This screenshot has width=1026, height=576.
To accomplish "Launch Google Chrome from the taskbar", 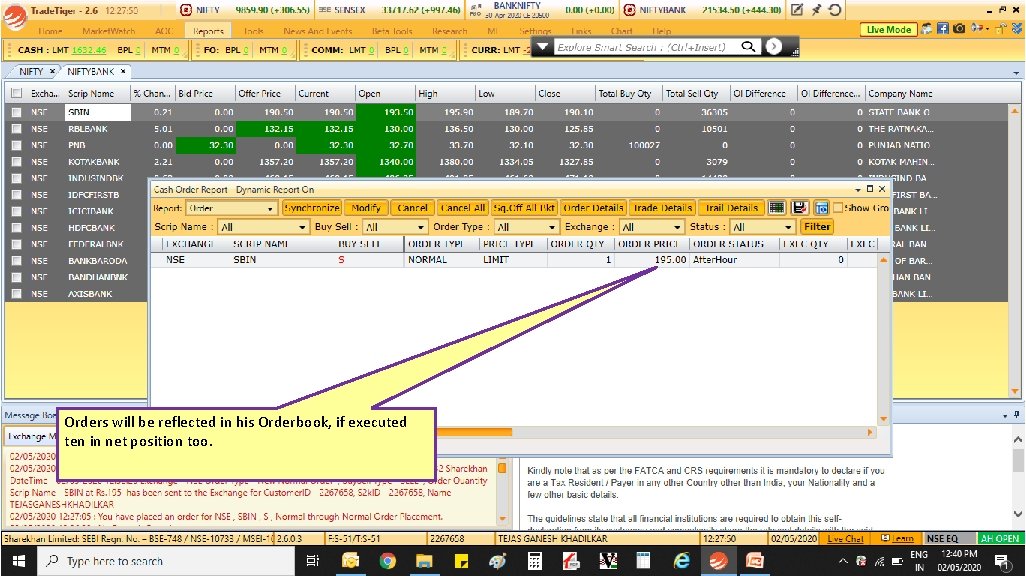I will (x=387, y=561).
